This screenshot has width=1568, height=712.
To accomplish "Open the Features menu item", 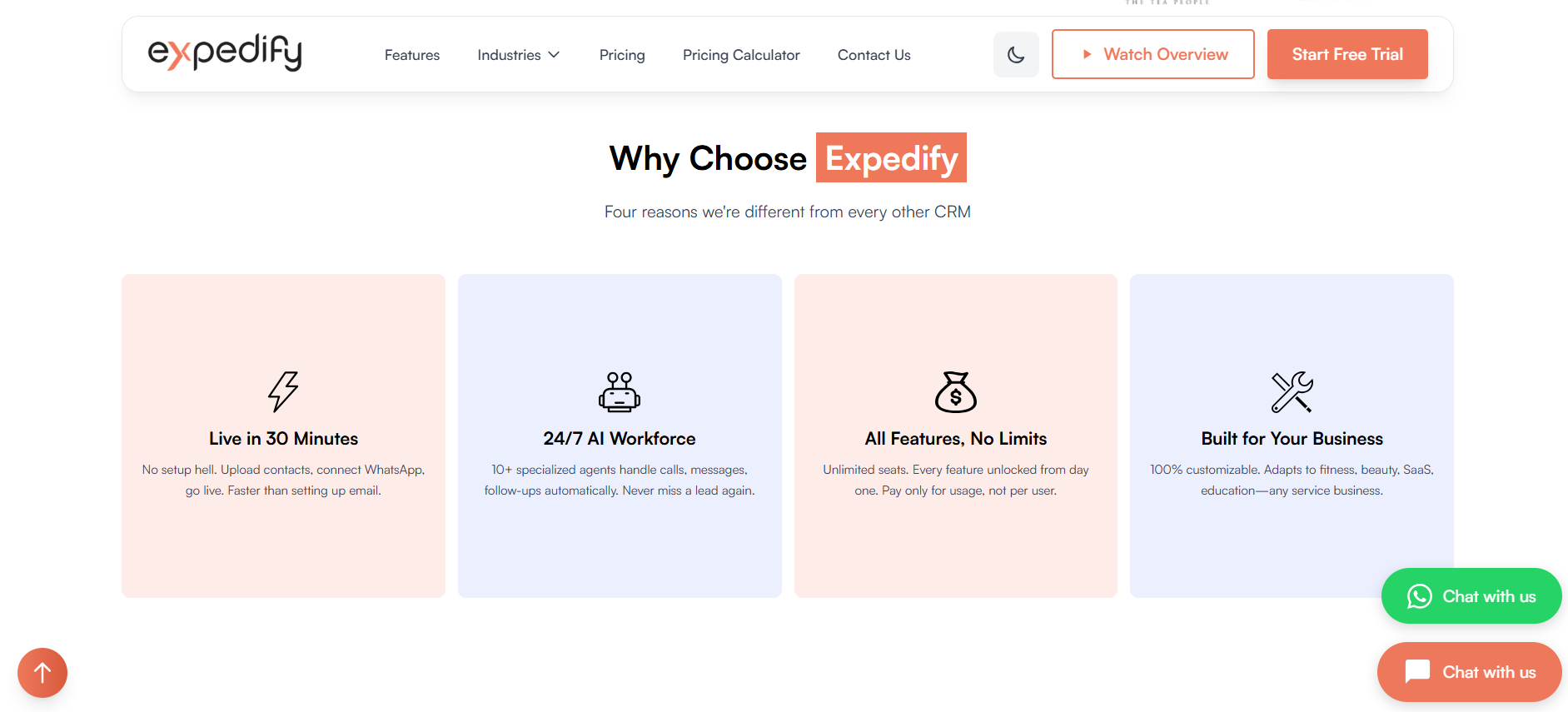I will (x=412, y=55).
